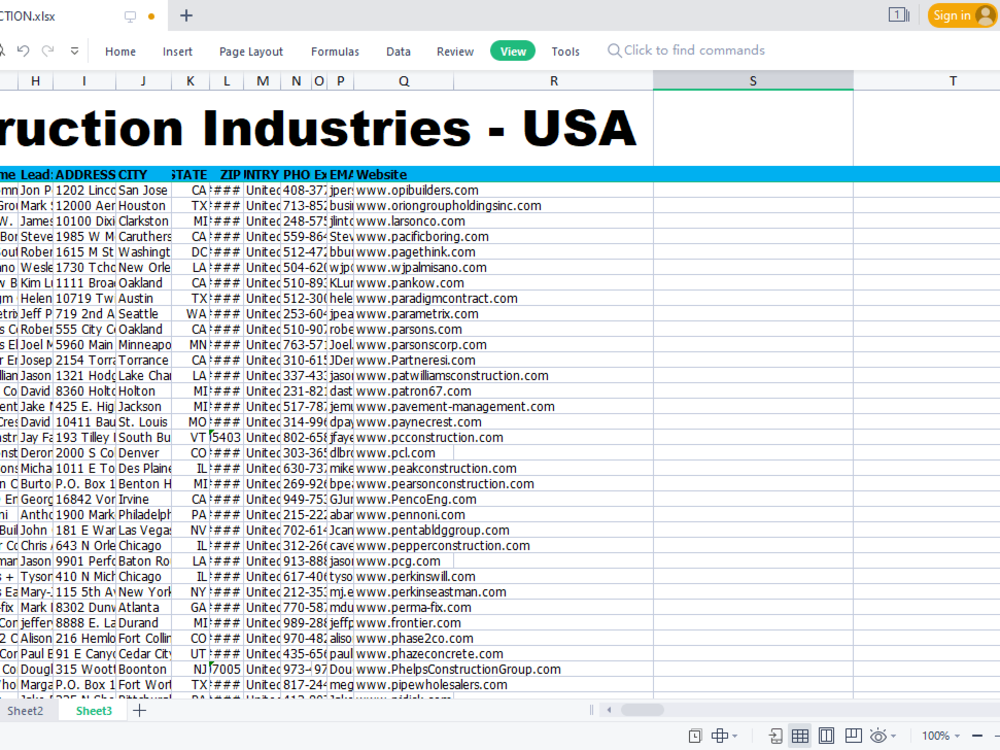Image resolution: width=1000 pixels, height=750 pixels.
Task: Click the horizontal scrollbar left arrow
Action: pos(609,710)
